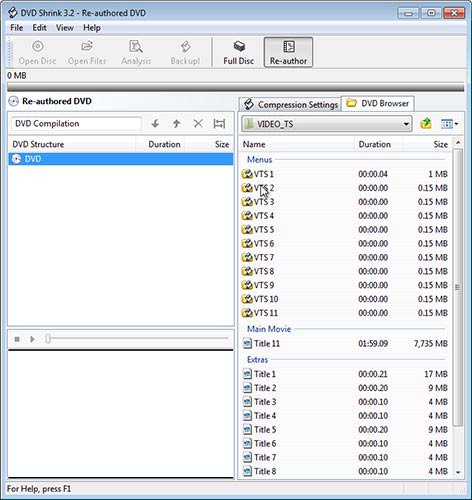
Task: Open the View menu
Action: coord(65,28)
